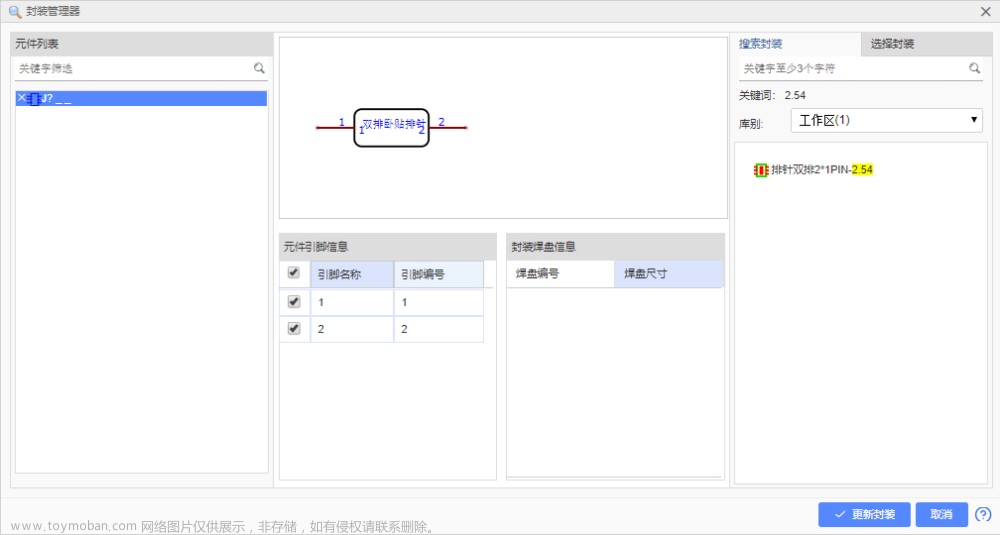1000x535 pixels.
Task: Click the magnifier icon in the title bar
Action: tap(15, 11)
